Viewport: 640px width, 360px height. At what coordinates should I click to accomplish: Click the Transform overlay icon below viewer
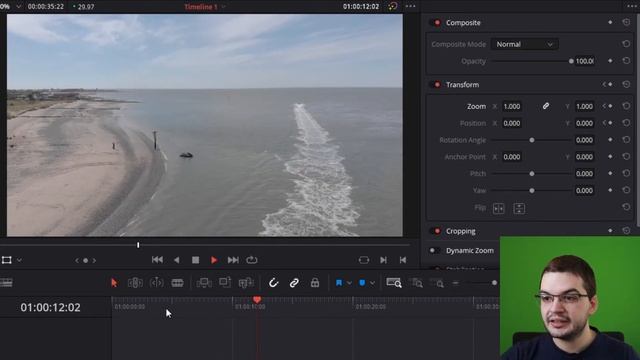pyautogui.click(x=7, y=260)
